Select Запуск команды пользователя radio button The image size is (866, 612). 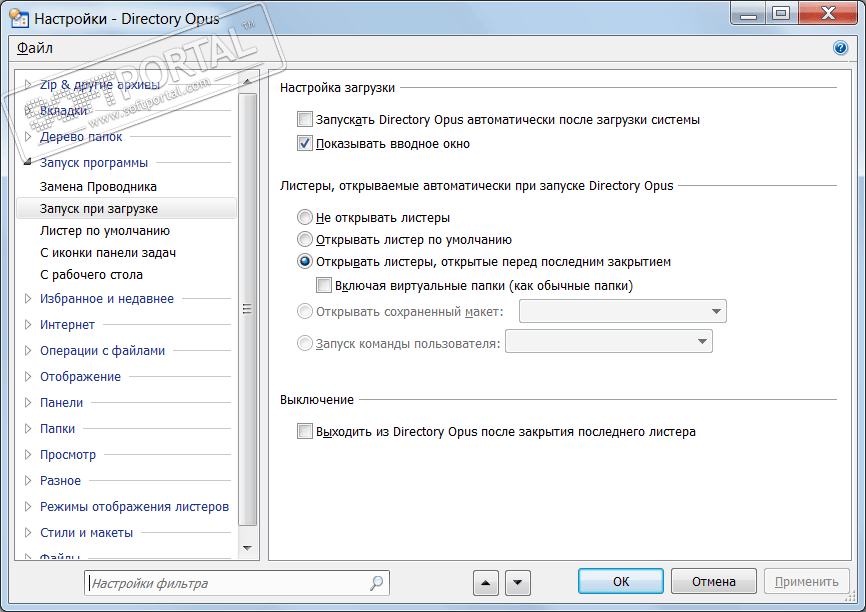[x=304, y=343]
